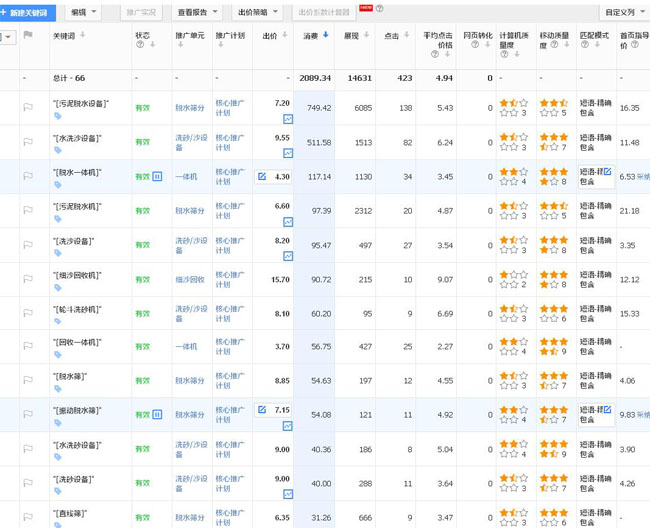Click the tag icon under 水洗沙设备
This screenshot has height=528, width=650.
(58, 150)
